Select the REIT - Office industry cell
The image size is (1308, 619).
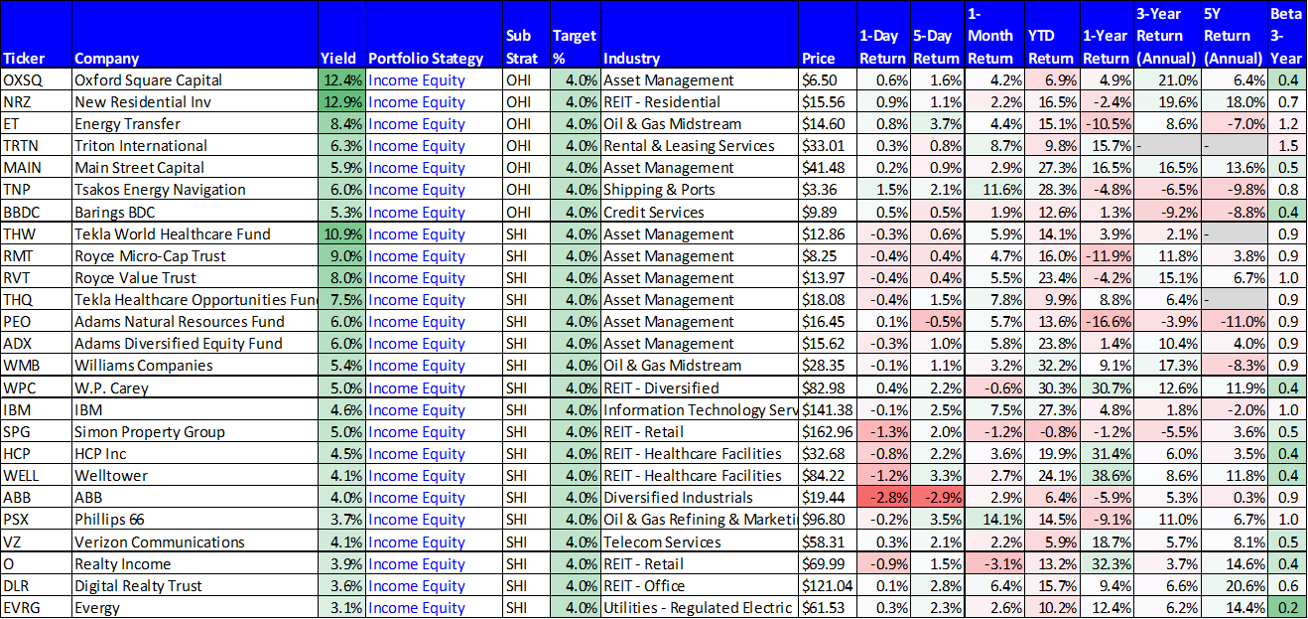[699, 586]
